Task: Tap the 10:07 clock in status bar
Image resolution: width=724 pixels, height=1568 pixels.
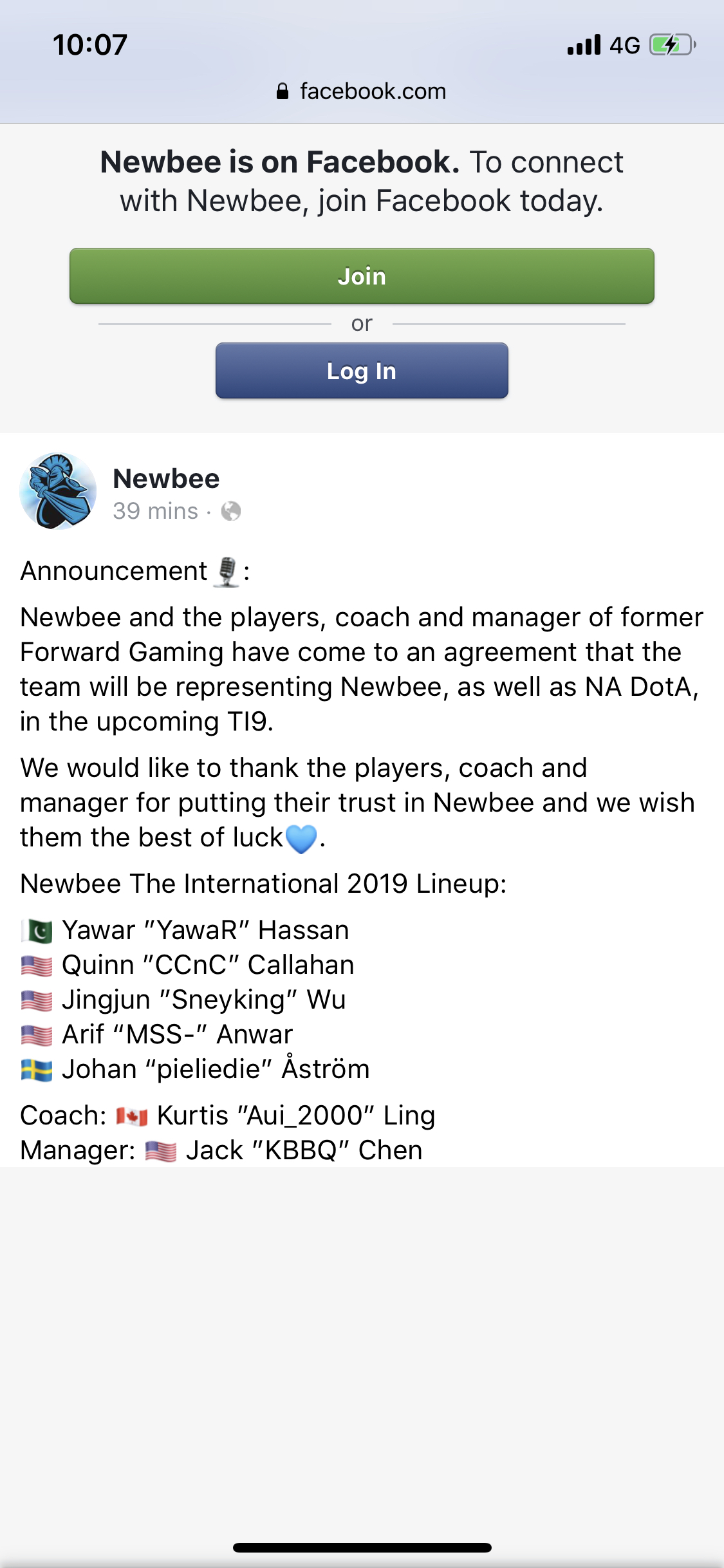Action: click(90, 45)
